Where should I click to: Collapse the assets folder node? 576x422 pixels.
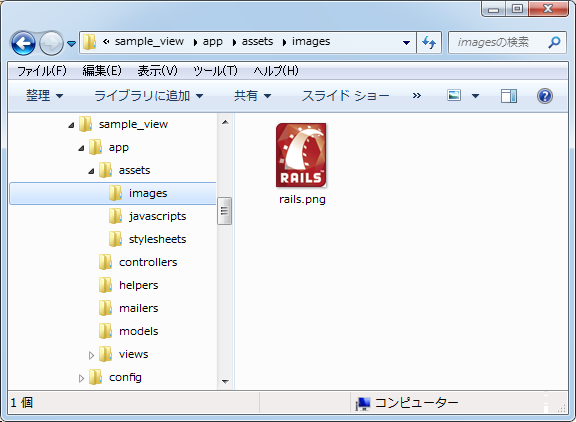coord(91,171)
